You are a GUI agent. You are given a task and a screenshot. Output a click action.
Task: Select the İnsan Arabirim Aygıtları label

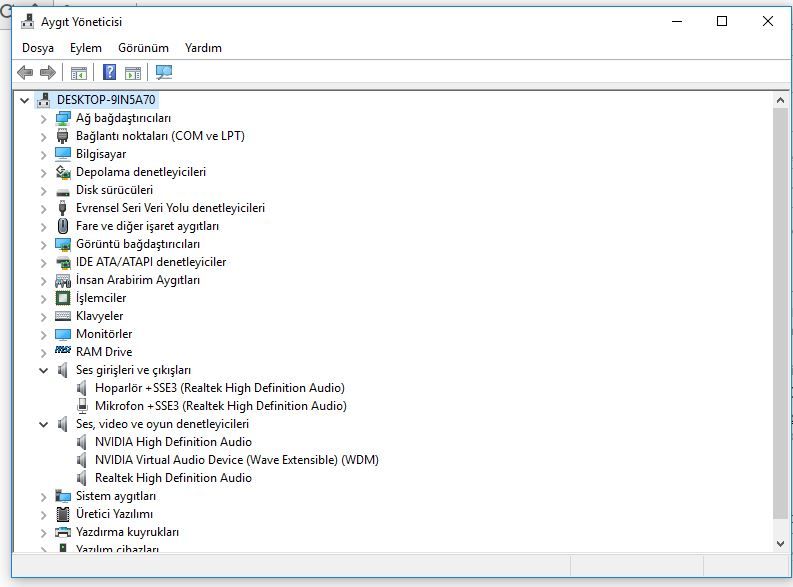(138, 280)
